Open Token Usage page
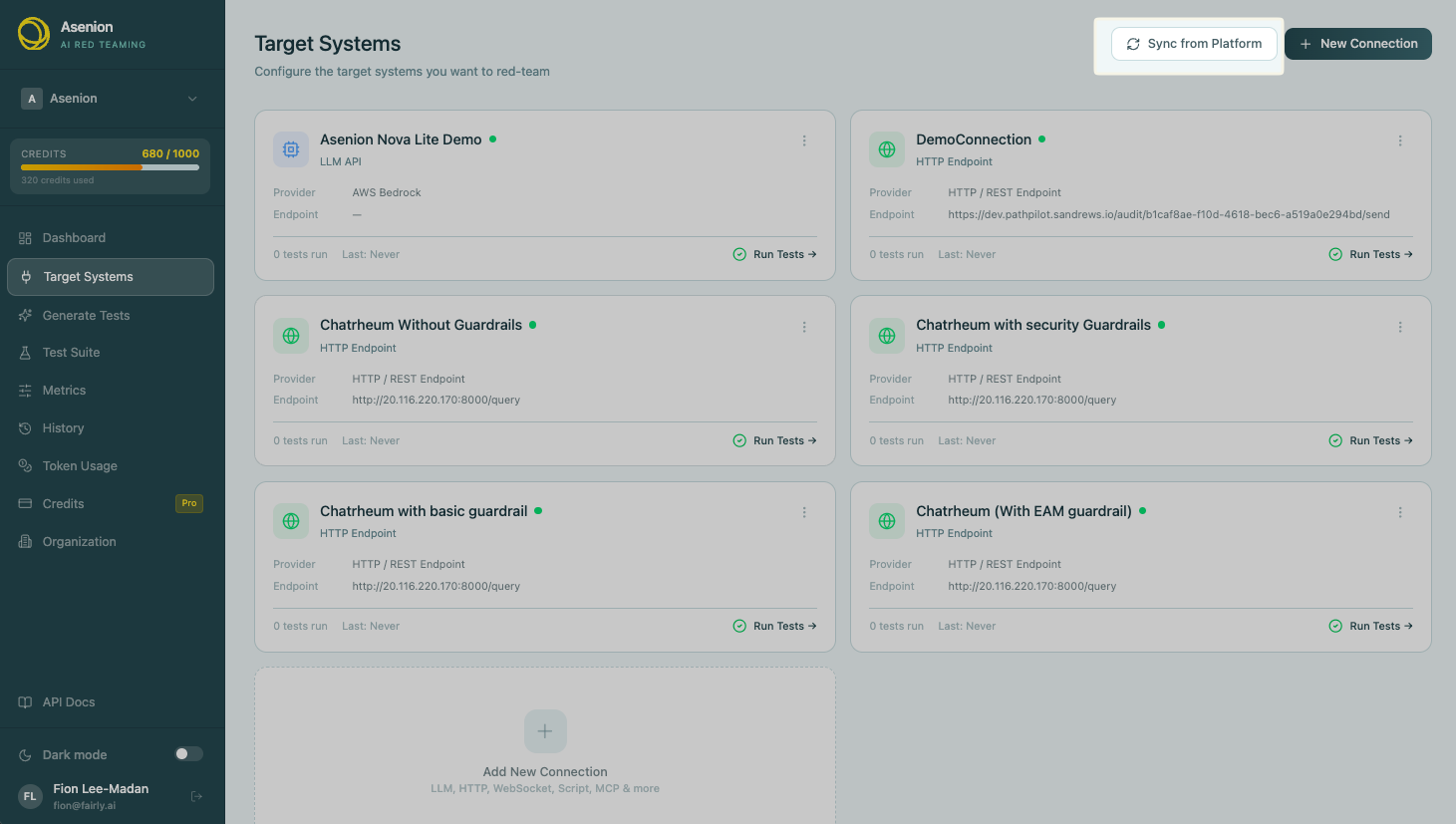This screenshot has width=1456, height=824. click(111, 466)
